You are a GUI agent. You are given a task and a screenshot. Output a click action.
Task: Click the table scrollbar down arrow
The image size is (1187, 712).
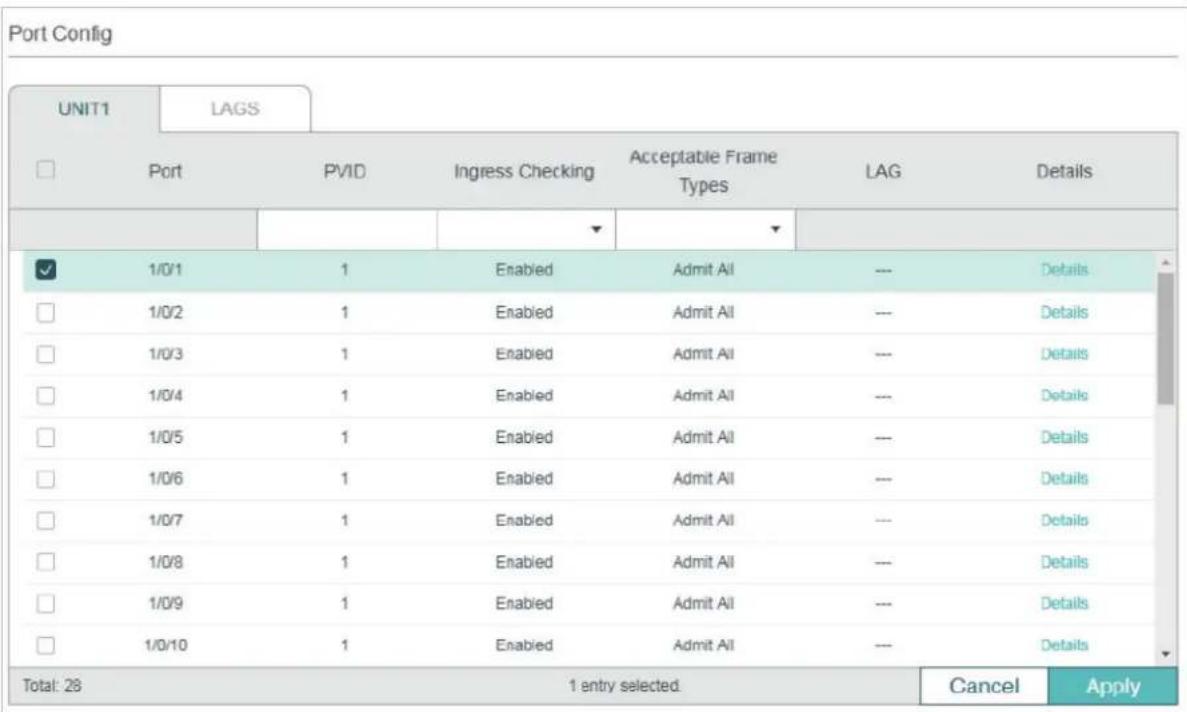(1166, 654)
